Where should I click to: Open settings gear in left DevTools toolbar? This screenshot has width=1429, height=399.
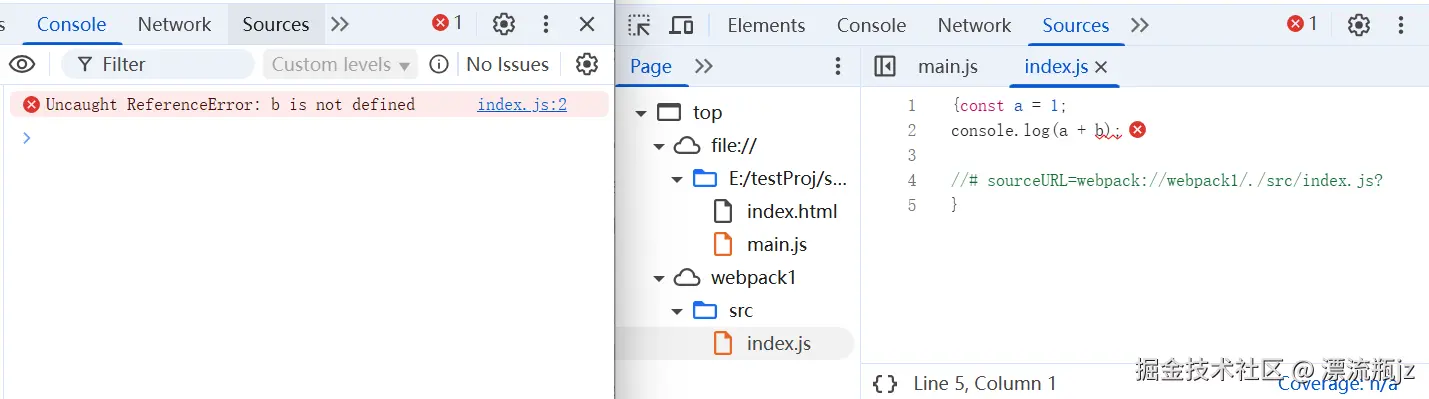[x=504, y=24]
